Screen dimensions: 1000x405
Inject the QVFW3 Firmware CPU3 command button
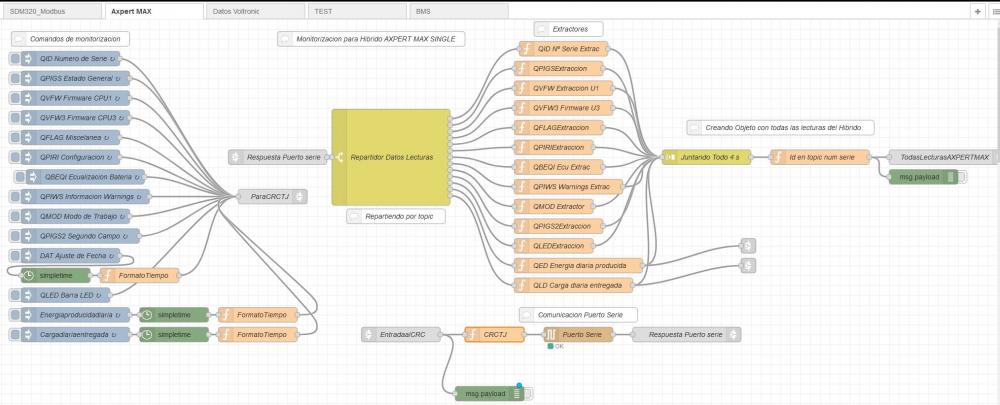point(15,118)
